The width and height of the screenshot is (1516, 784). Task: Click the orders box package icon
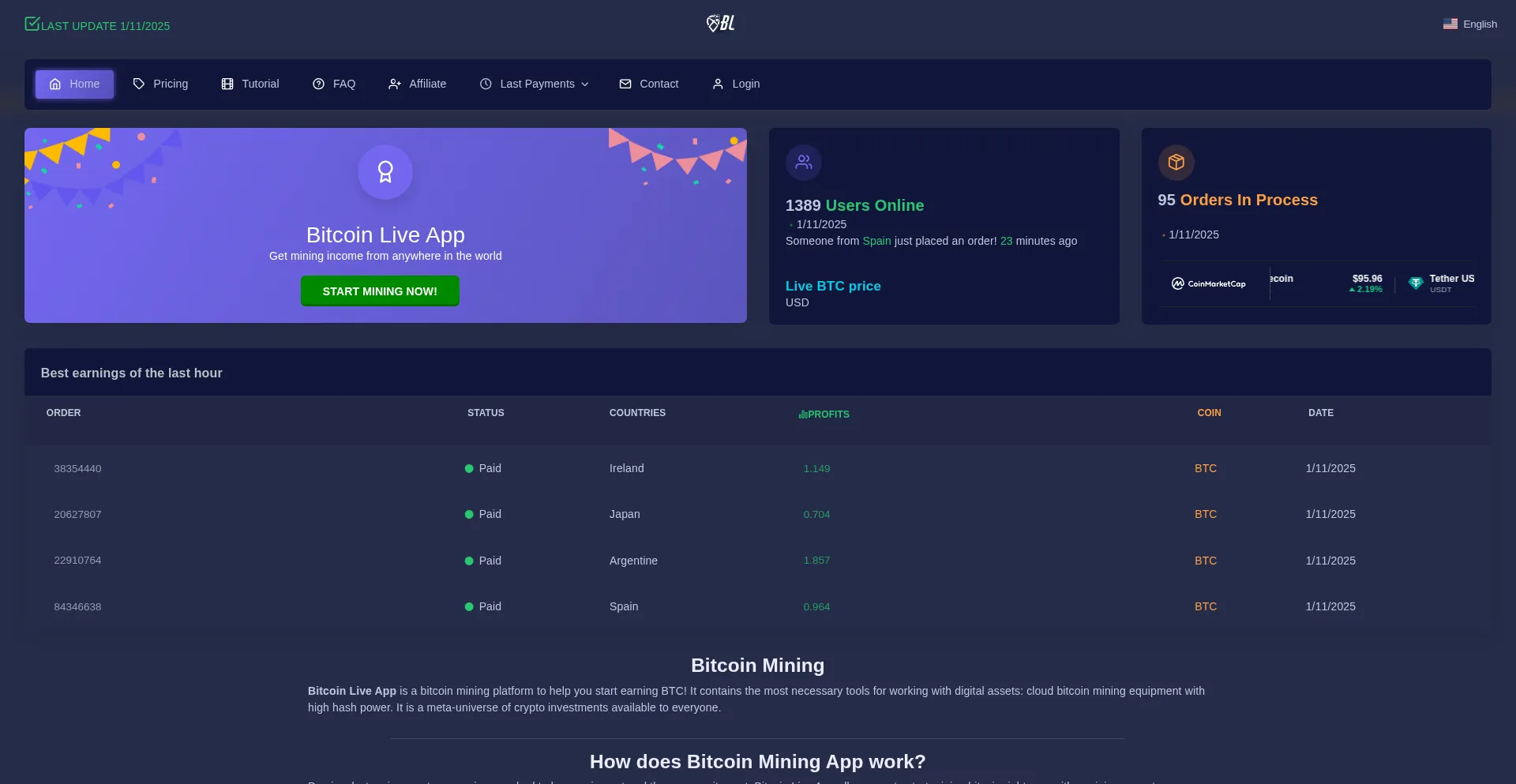(x=1176, y=162)
